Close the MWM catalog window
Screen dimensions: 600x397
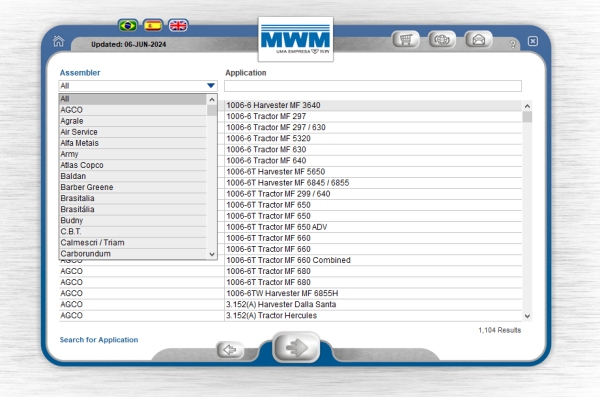pyautogui.click(x=533, y=41)
